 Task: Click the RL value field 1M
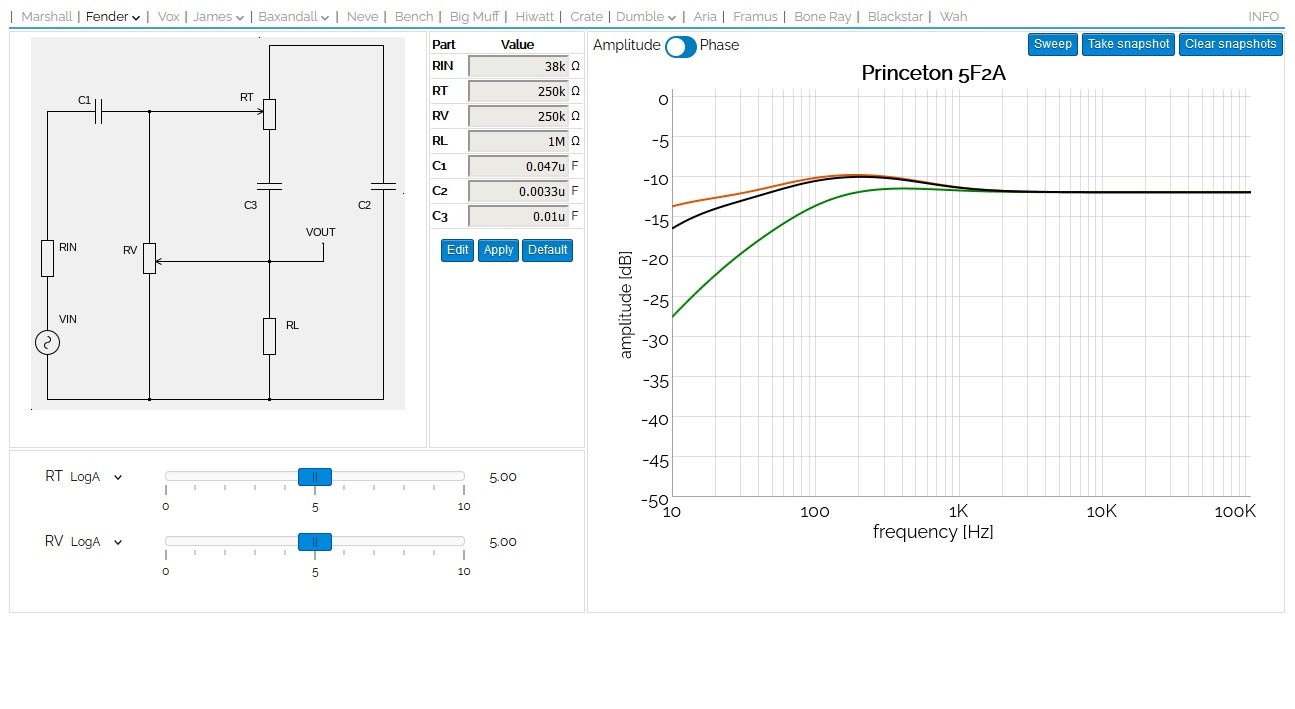pyautogui.click(x=518, y=141)
